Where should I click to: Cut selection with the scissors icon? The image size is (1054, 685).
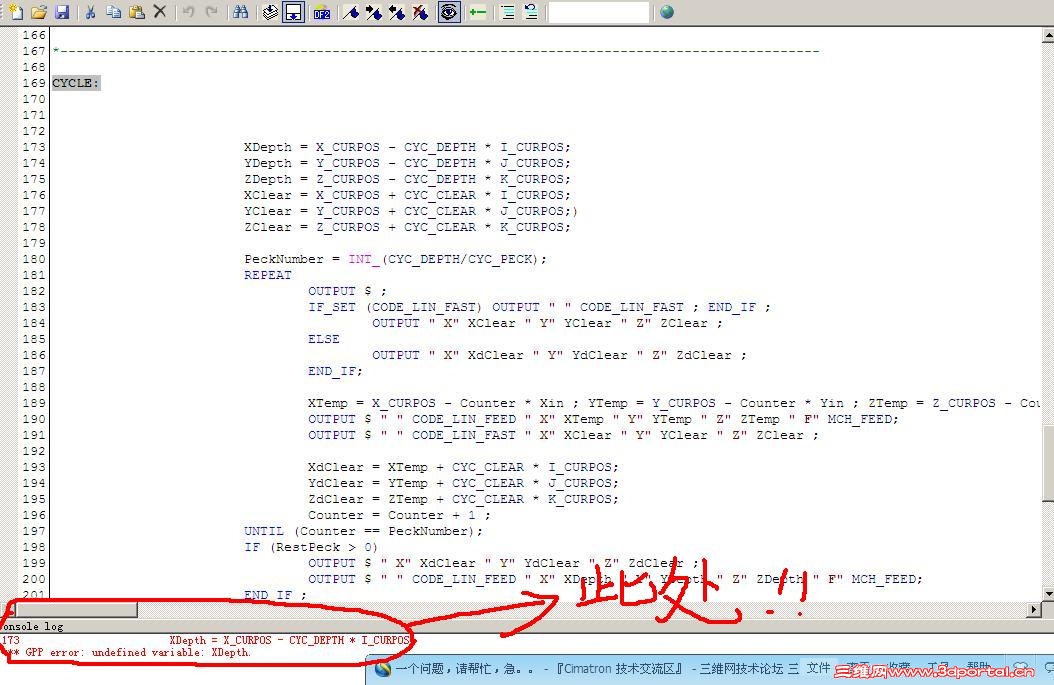point(90,12)
